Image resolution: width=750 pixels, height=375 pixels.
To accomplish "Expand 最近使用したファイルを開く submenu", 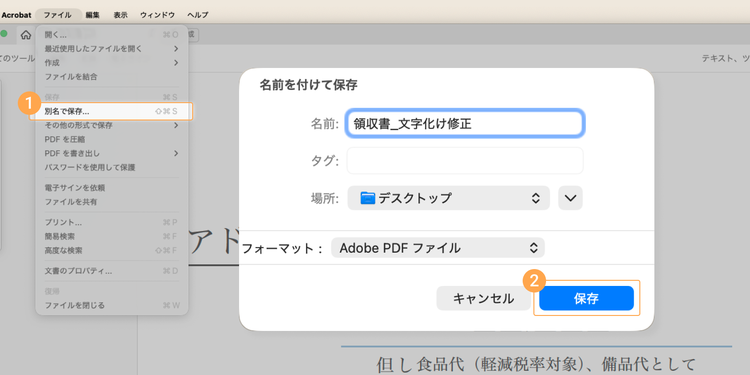I will 112,49.
